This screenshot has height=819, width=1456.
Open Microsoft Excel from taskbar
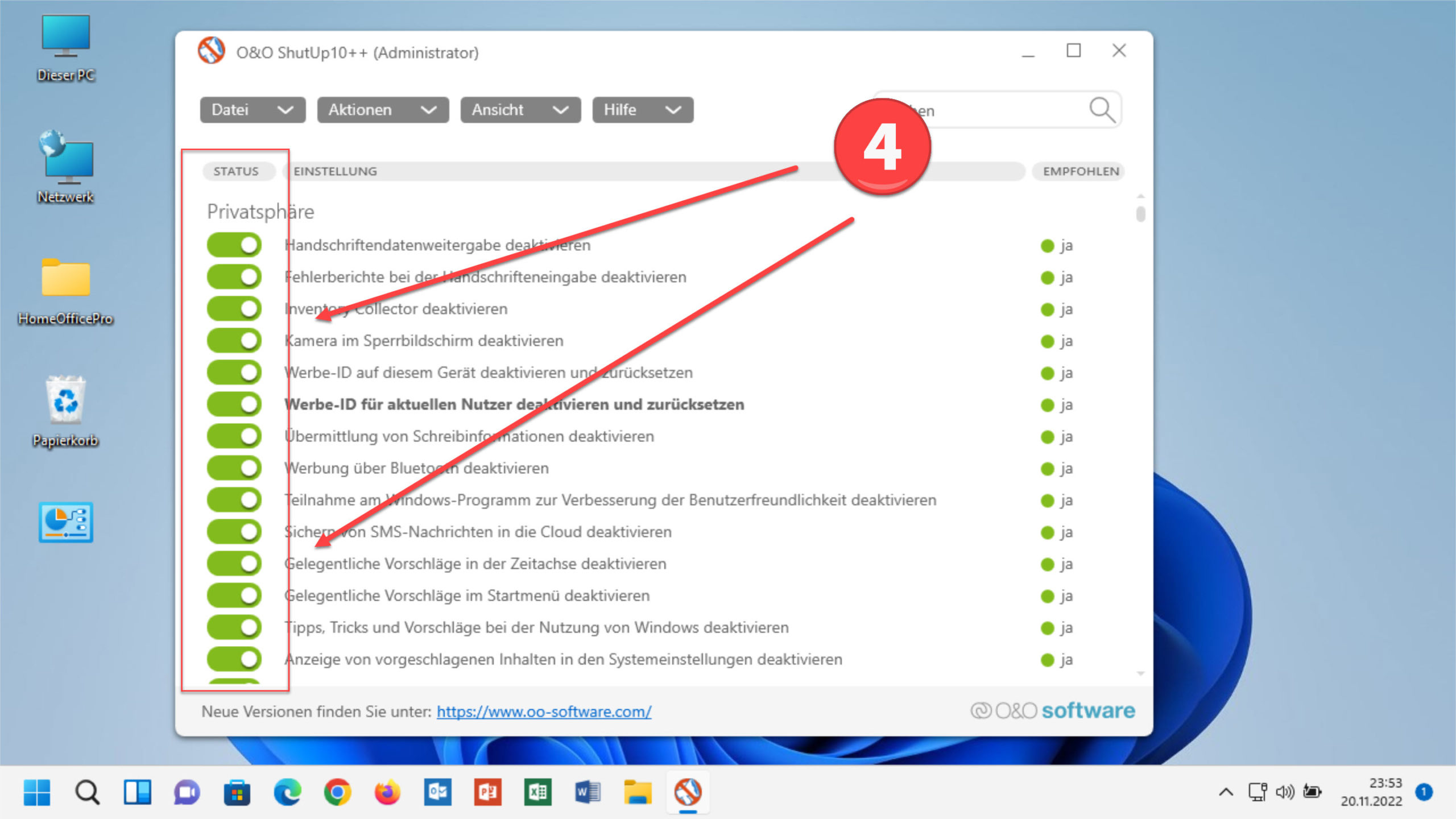tap(537, 791)
